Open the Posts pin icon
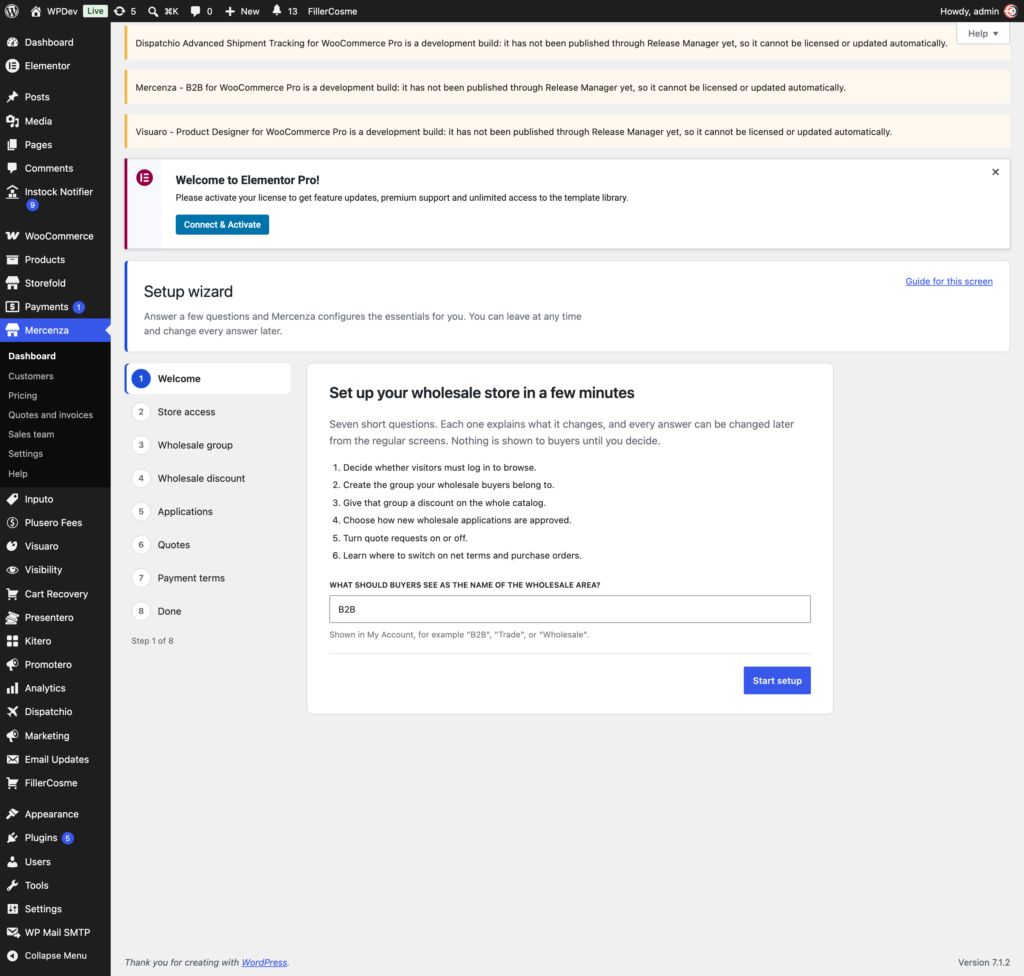The image size is (1024, 976). click(12, 97)
